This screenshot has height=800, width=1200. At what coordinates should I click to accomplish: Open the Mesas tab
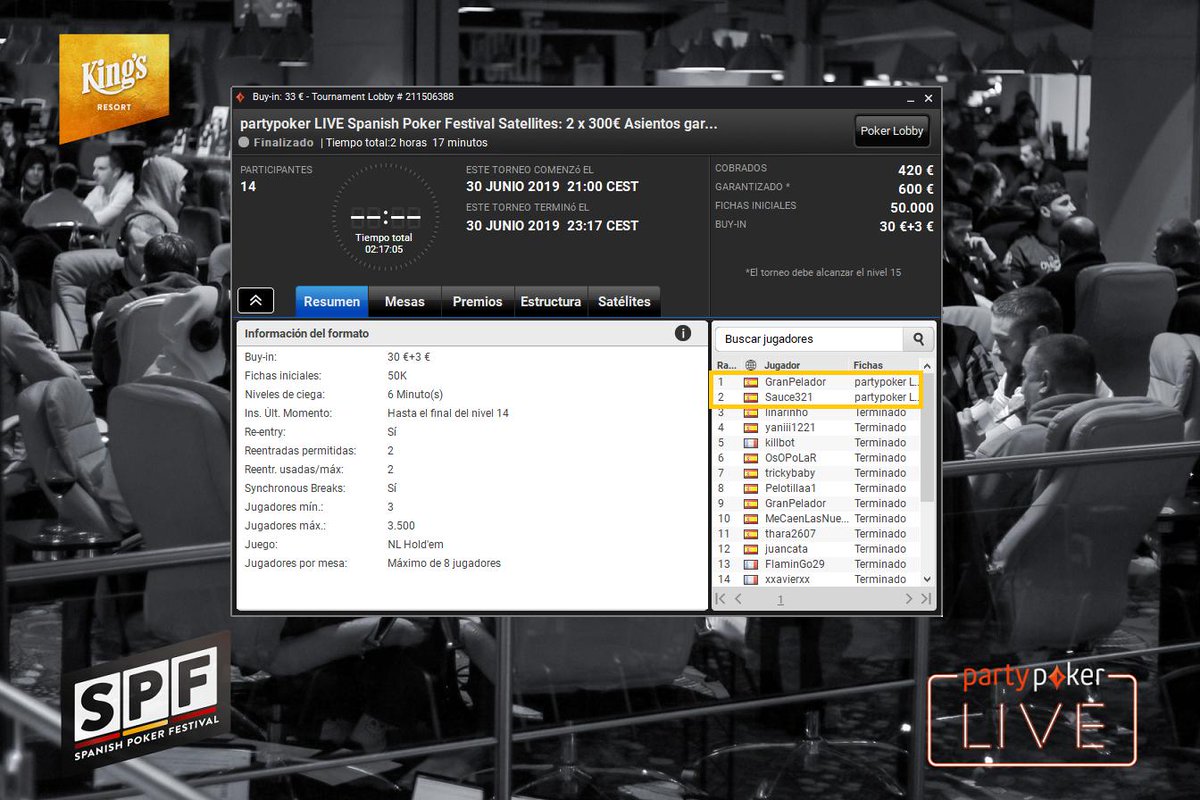405,301
